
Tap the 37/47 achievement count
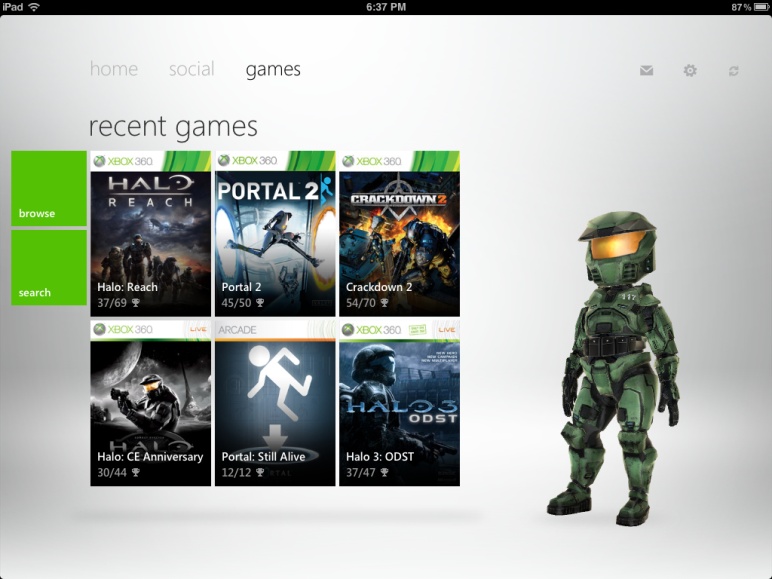tap(360, 473)
